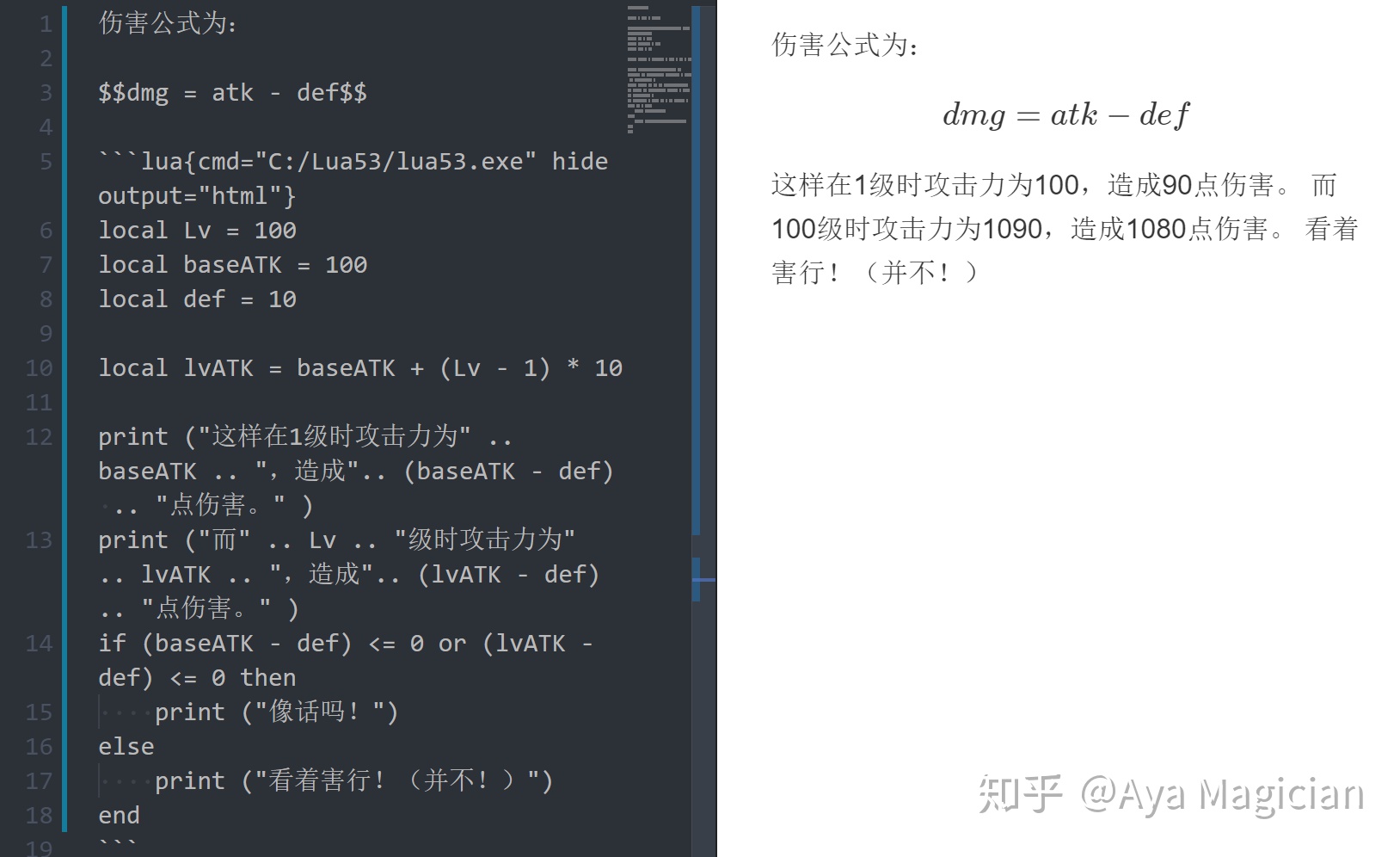Click the output="html"} text
1400x857 pixels.
coord(197,196)
